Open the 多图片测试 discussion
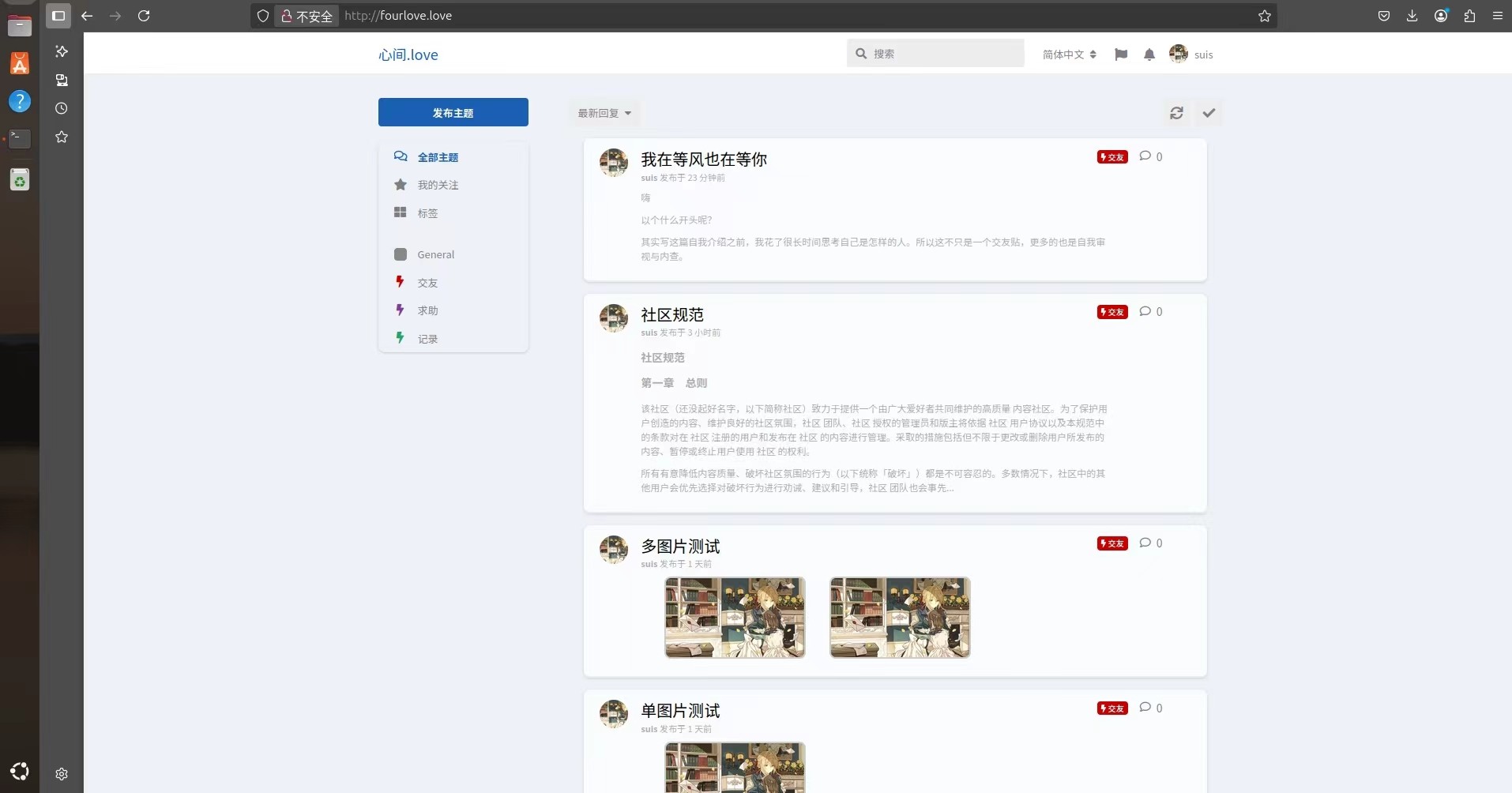Screen dimensions: 1512x793 [680, 547]
